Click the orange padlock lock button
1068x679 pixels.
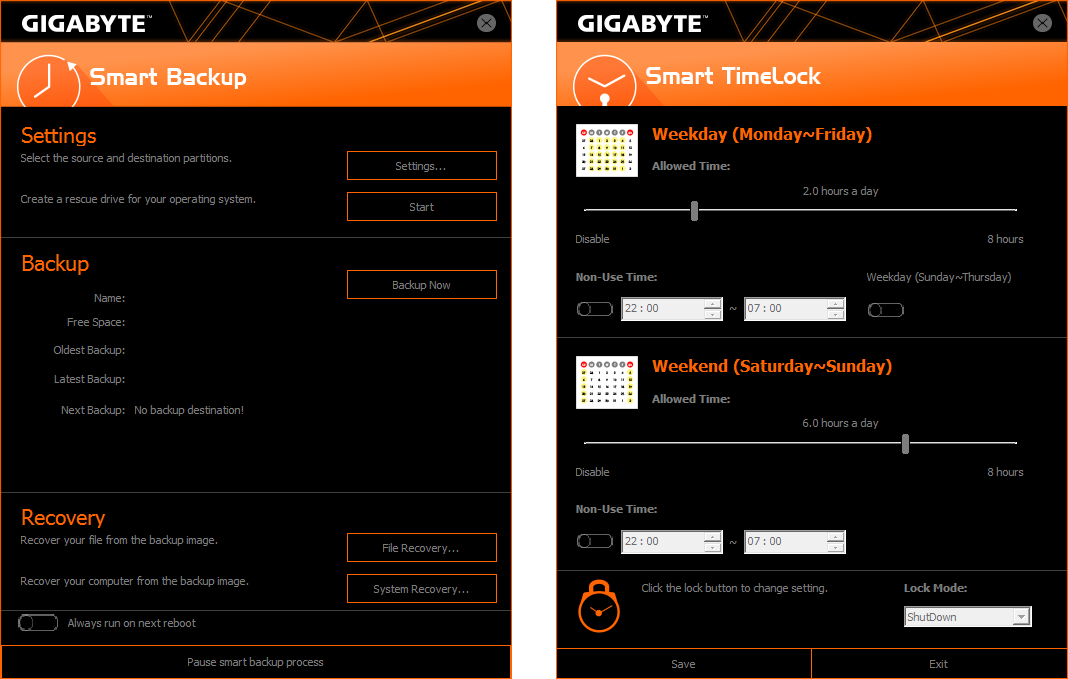point(599,606)
